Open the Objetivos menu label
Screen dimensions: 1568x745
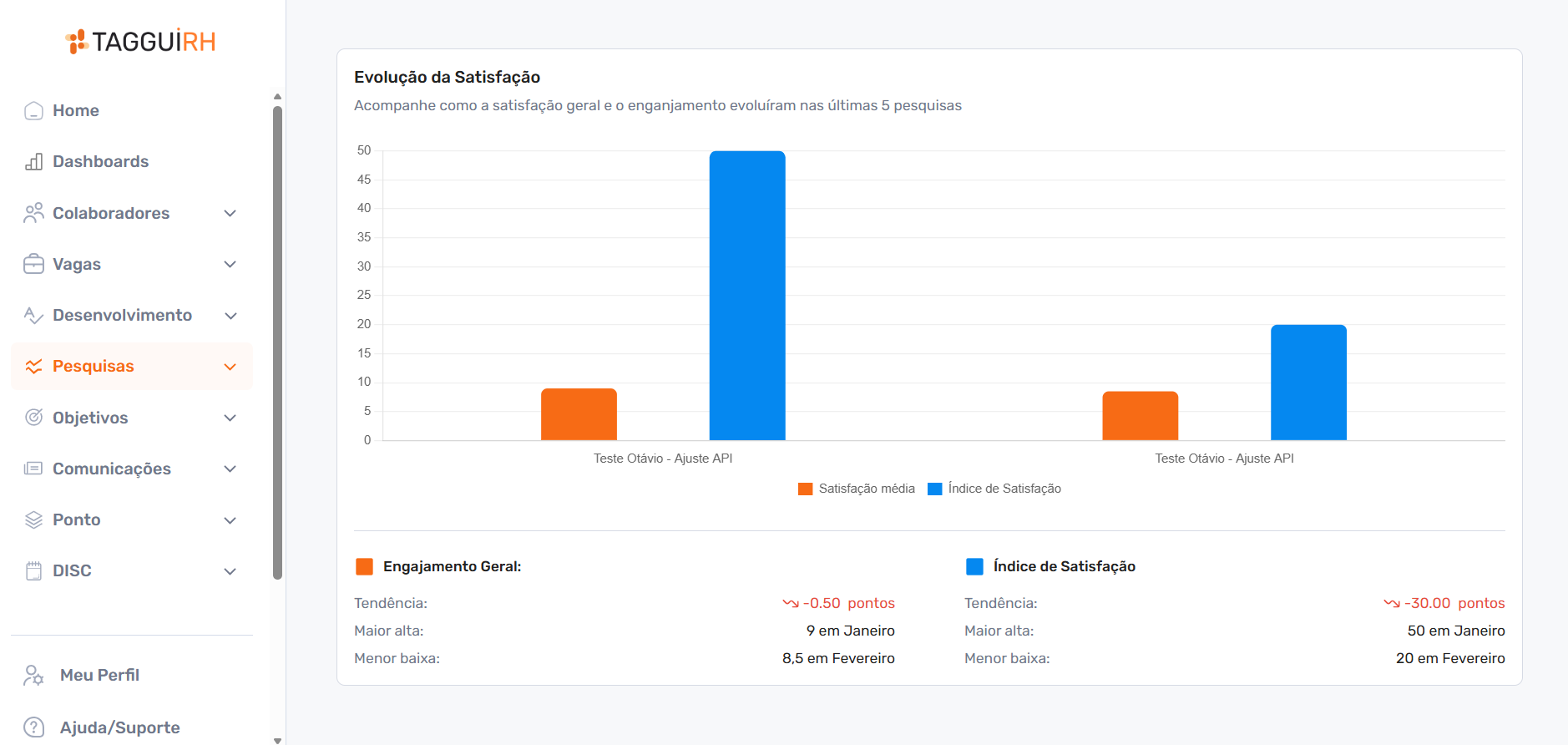point(90,418)
